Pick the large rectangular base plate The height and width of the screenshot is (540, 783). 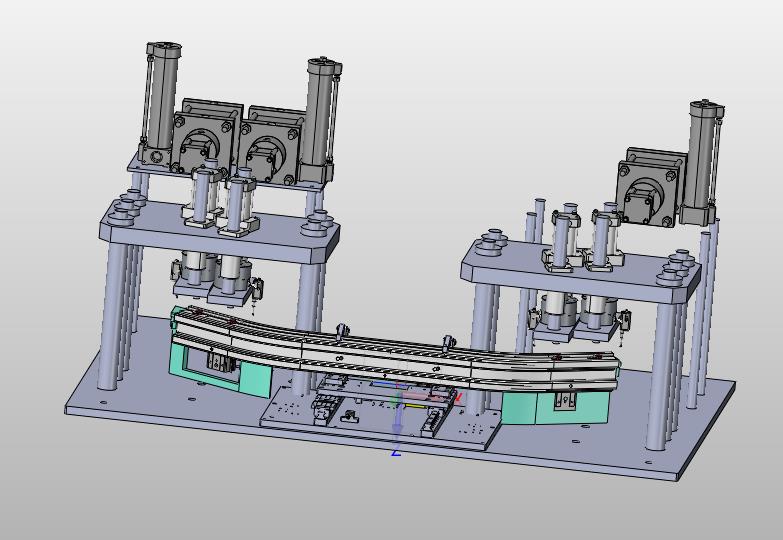tap(399, 400)
